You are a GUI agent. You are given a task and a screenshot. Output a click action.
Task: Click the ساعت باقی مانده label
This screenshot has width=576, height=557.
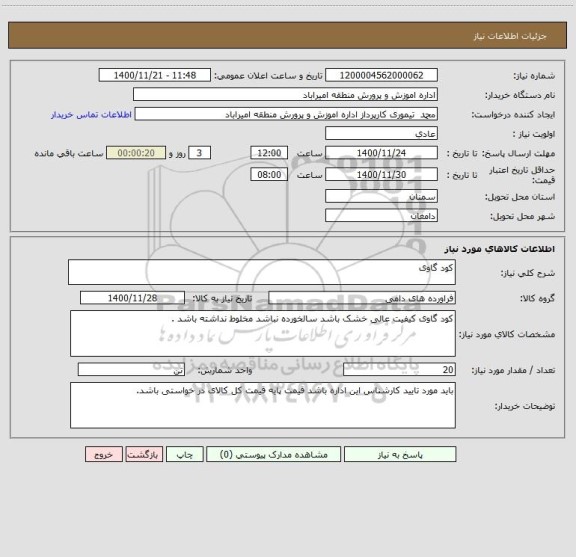point(69,153)
